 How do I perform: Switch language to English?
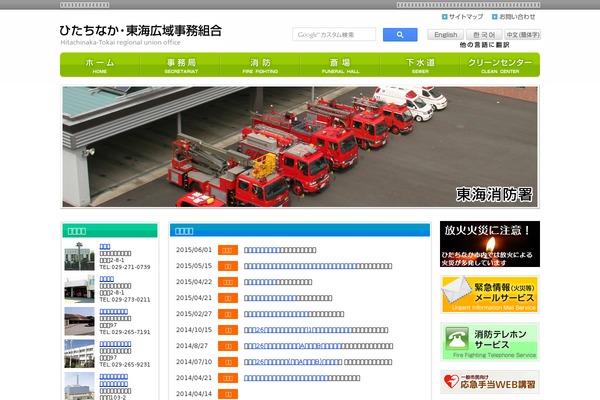(445, 35)
